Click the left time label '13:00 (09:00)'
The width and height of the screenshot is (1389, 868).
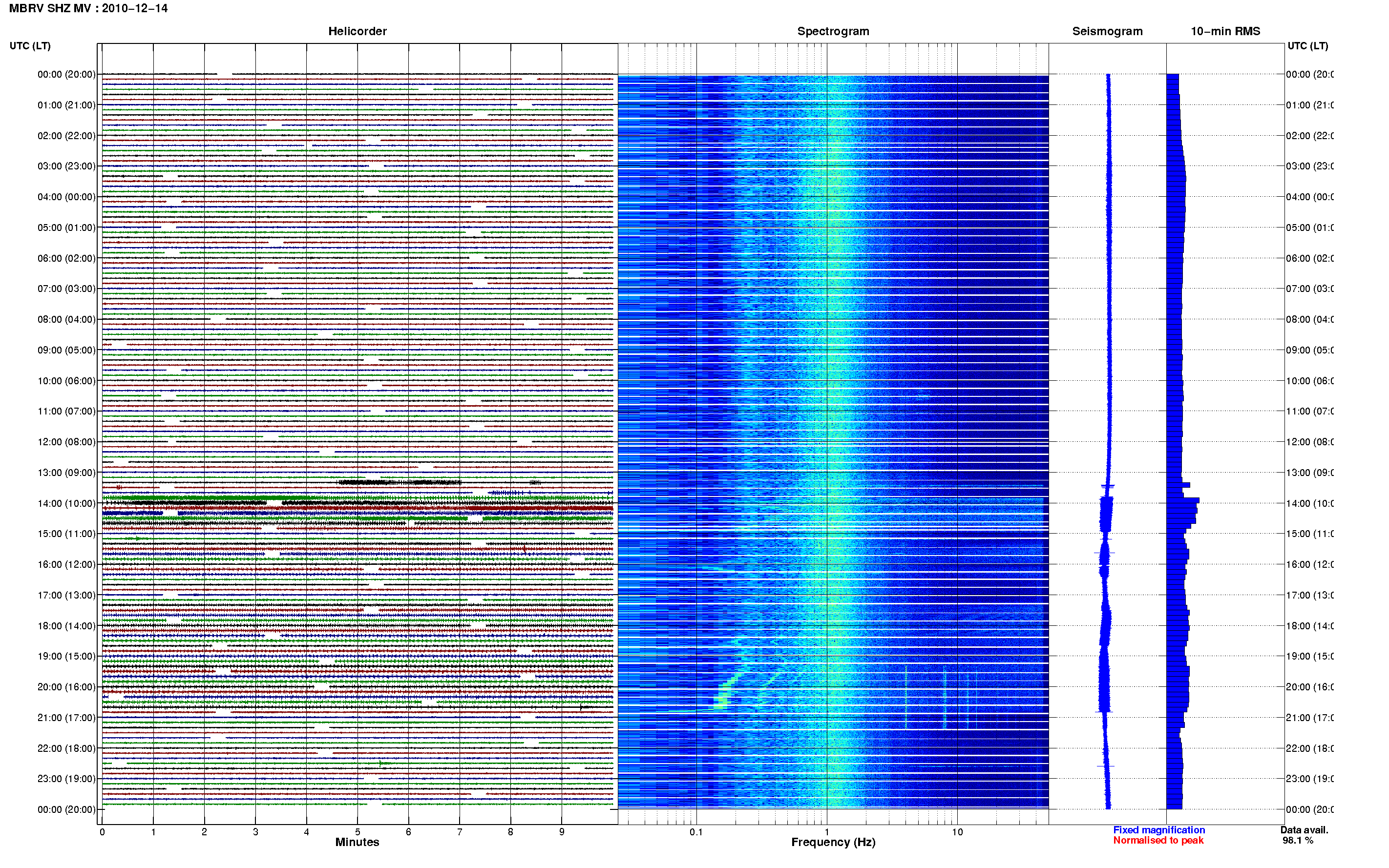click(66, 473)
